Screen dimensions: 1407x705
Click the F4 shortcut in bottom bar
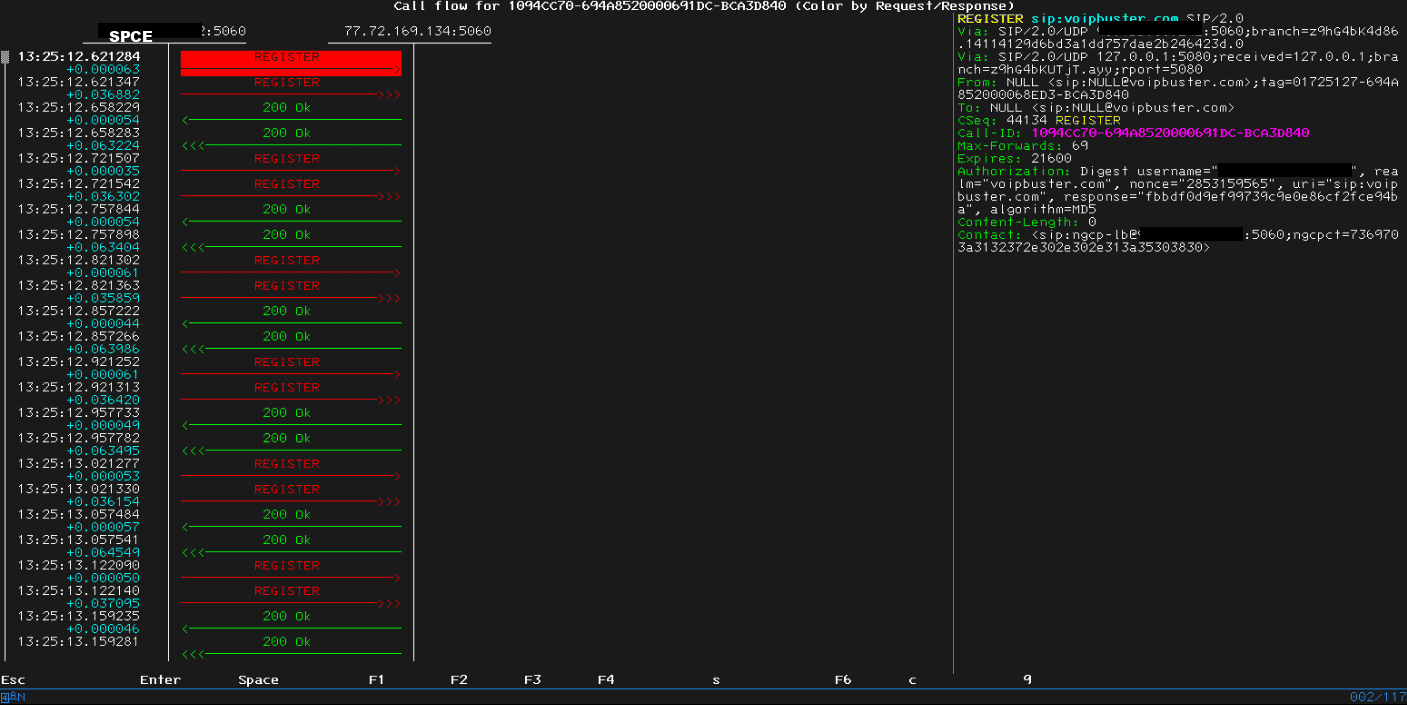point(606,680)
